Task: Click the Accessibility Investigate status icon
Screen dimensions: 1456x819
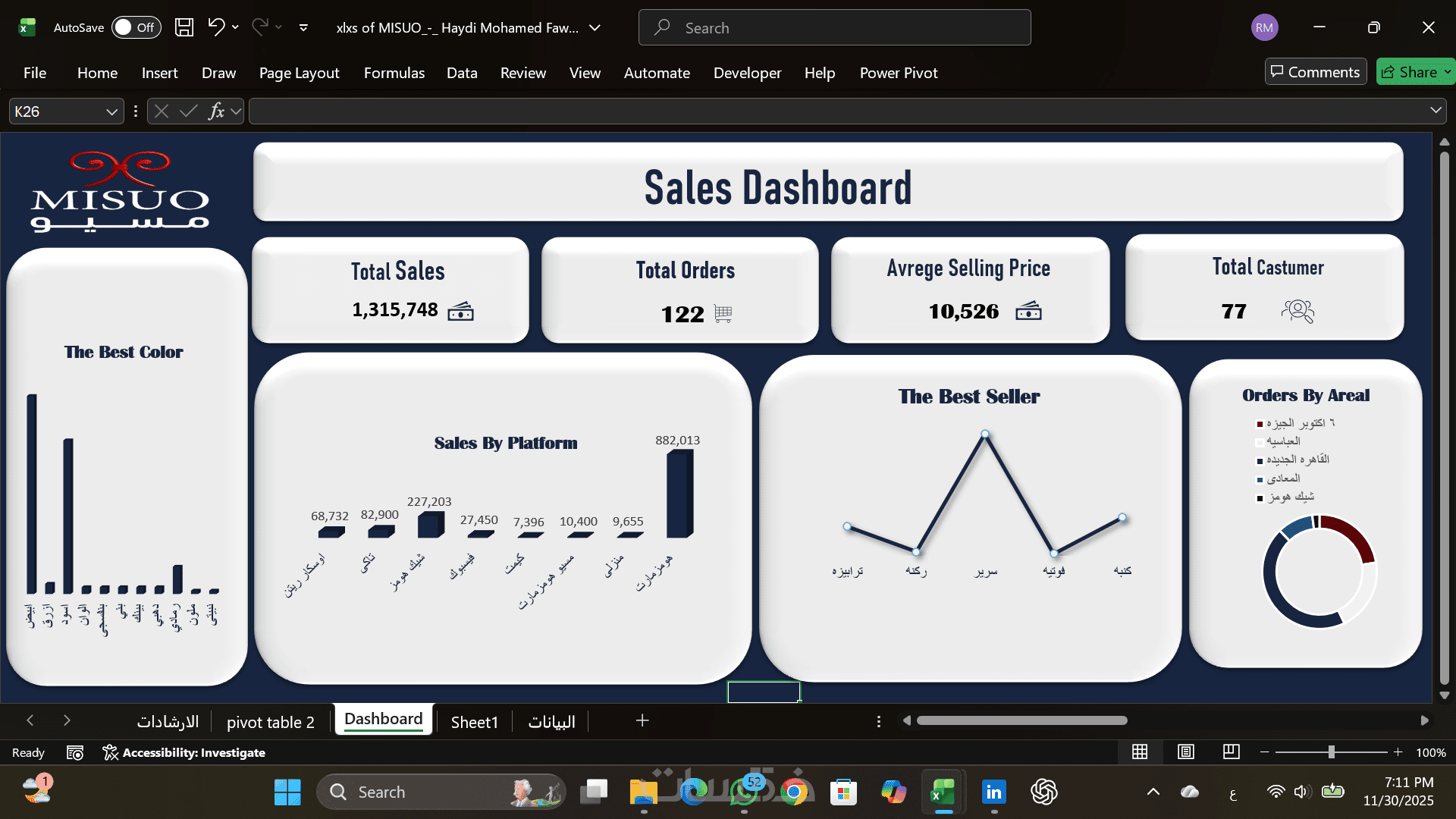Action: (x=111, y=752)
